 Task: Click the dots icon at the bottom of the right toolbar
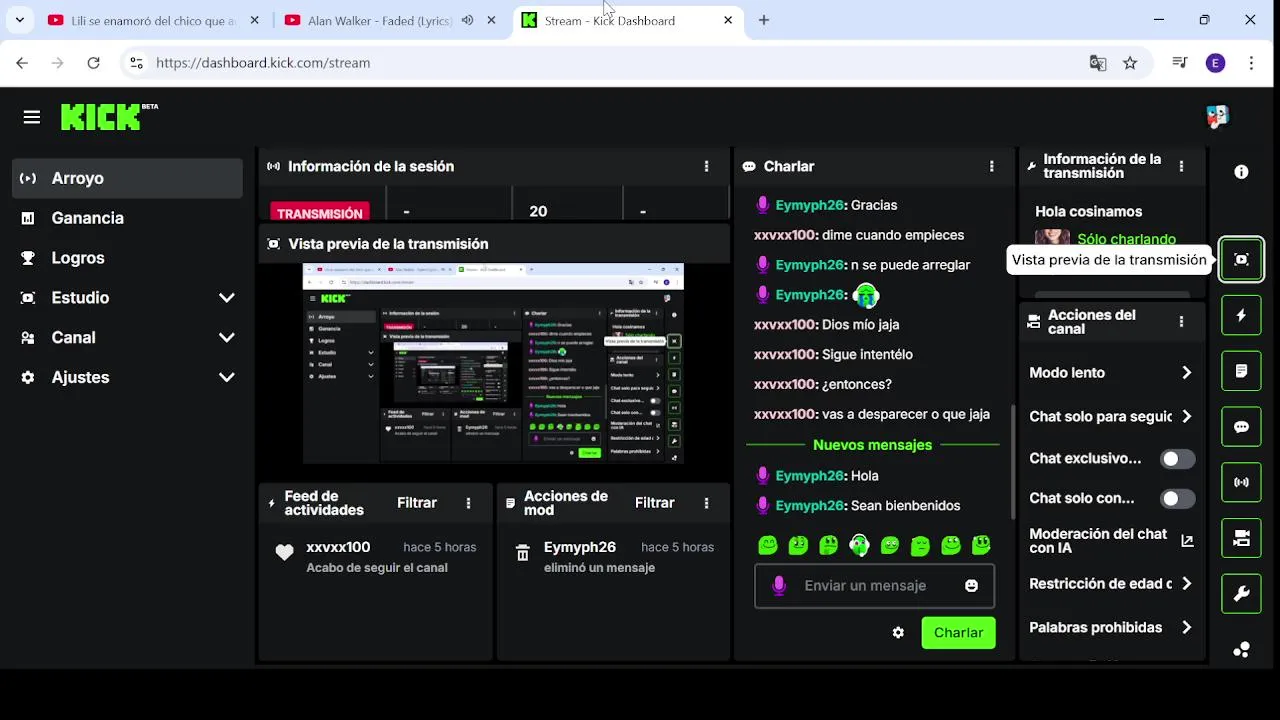point(1241,650)
